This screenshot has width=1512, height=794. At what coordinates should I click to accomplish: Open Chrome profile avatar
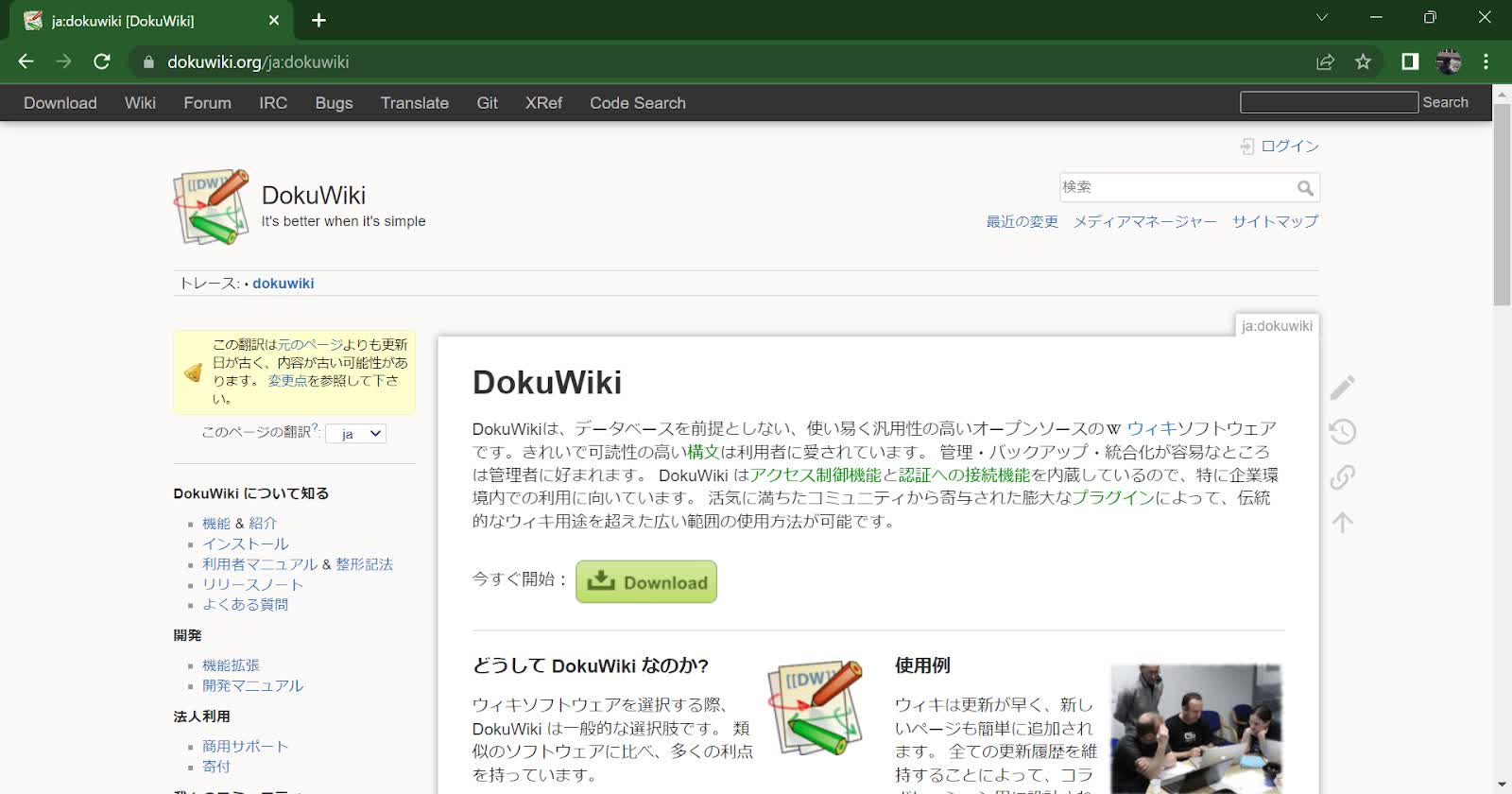point(1448,61)
